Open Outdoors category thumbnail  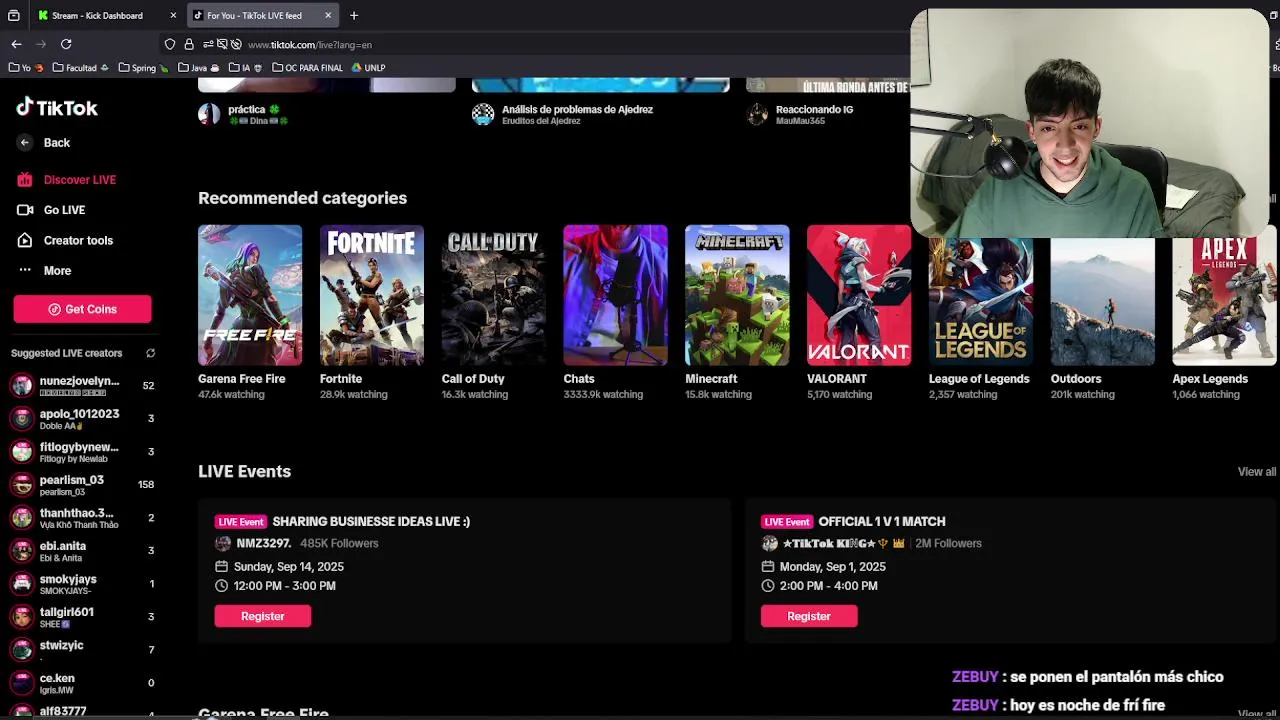pyautogui.click(x=1103, y=301)
